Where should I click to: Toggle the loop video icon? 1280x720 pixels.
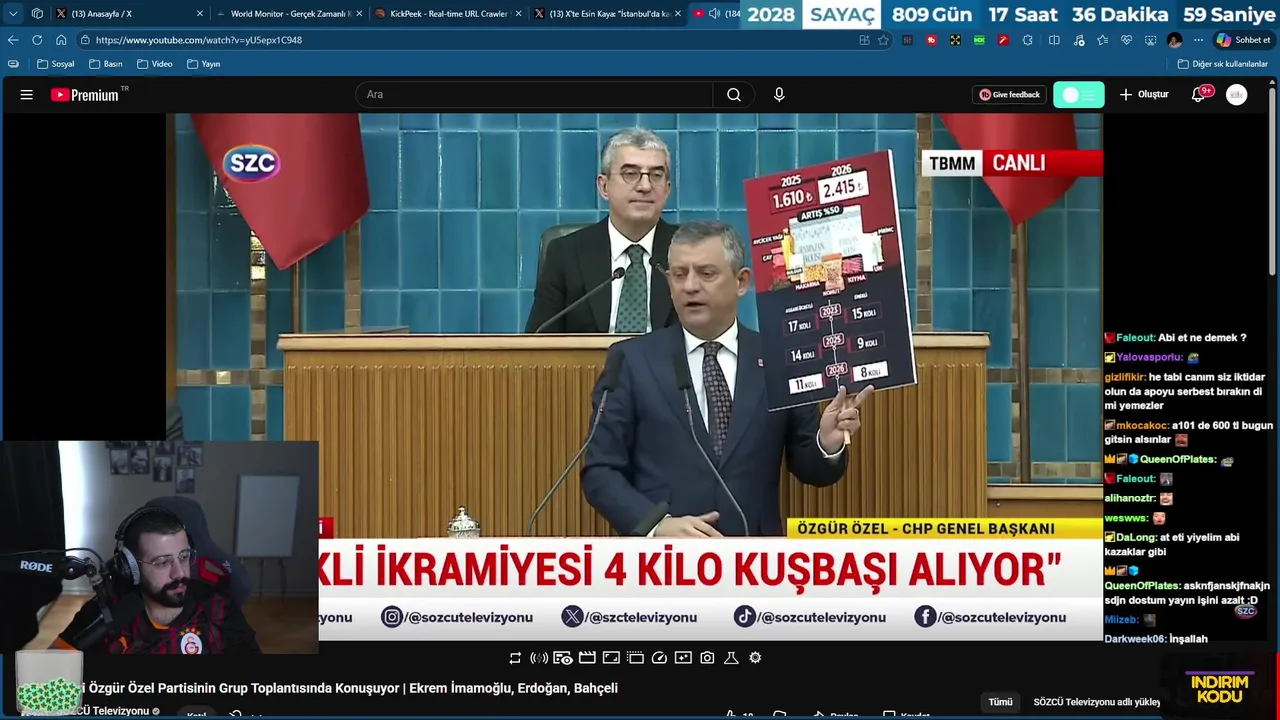point(515,658)
